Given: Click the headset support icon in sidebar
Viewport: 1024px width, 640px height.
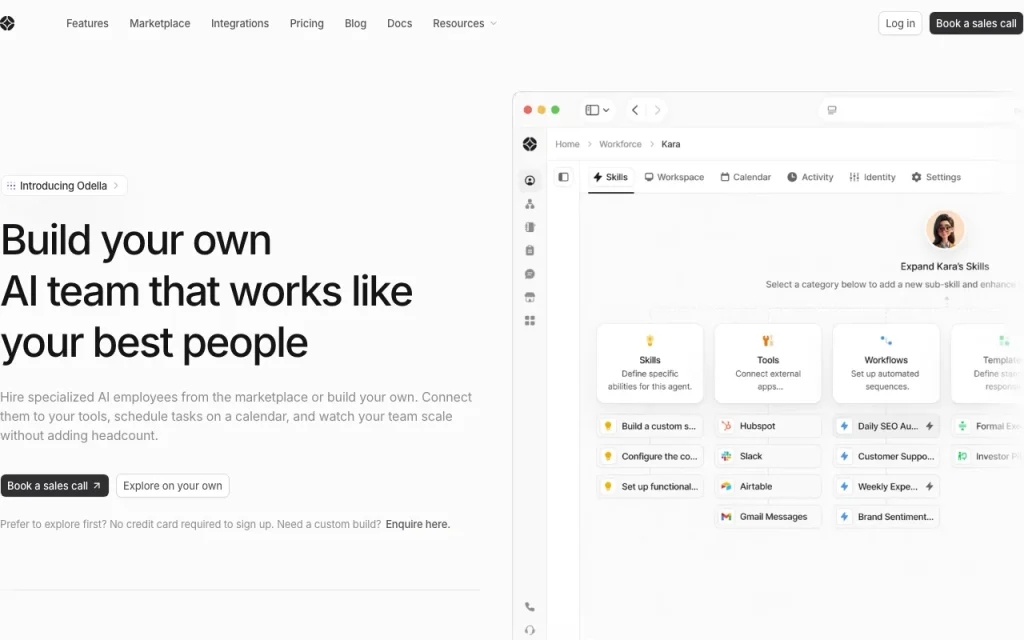Looking at the screenshot, I should [530, 630].
